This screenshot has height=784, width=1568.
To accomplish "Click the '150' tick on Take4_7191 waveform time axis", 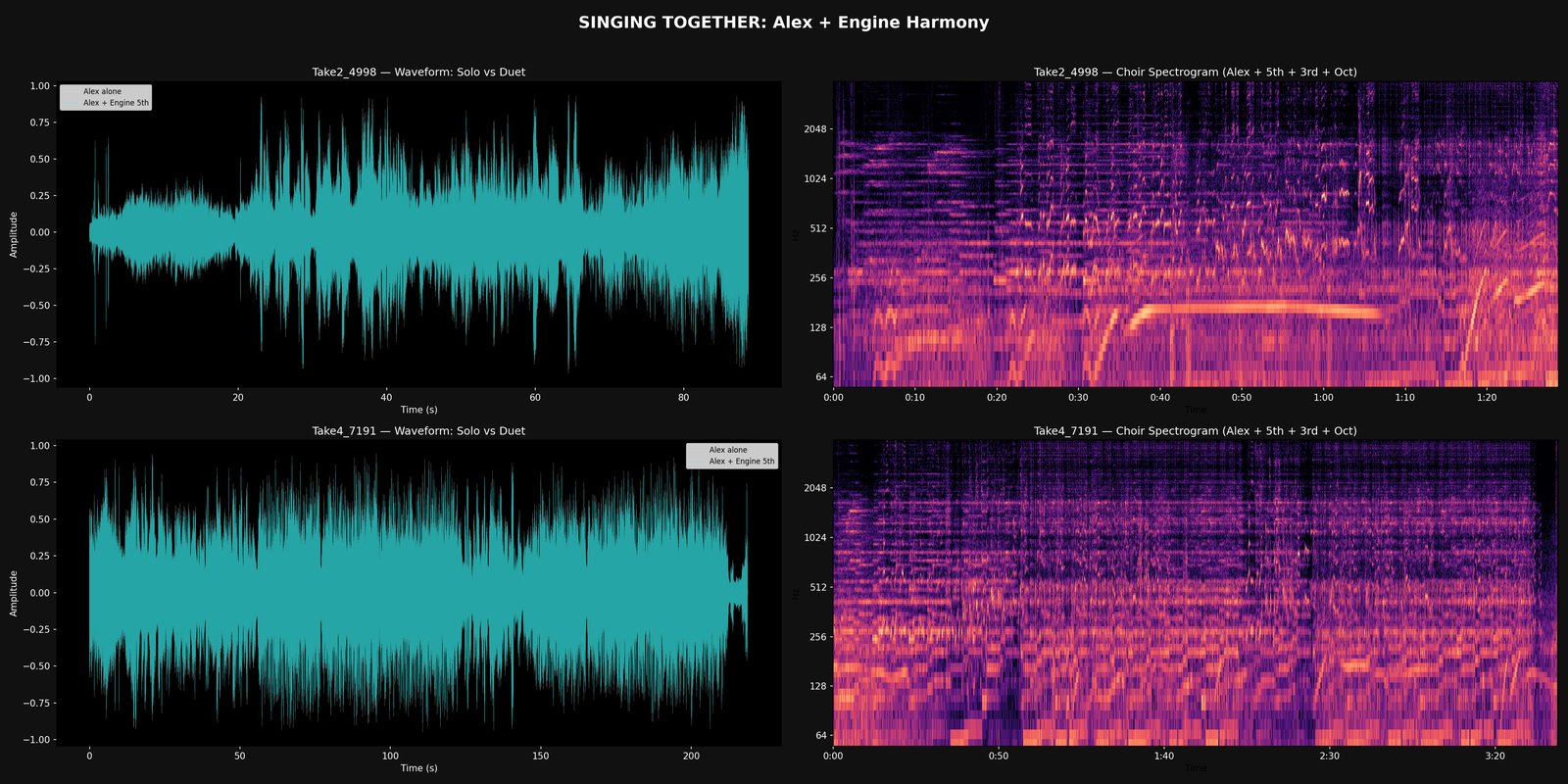I will (541, 756).
